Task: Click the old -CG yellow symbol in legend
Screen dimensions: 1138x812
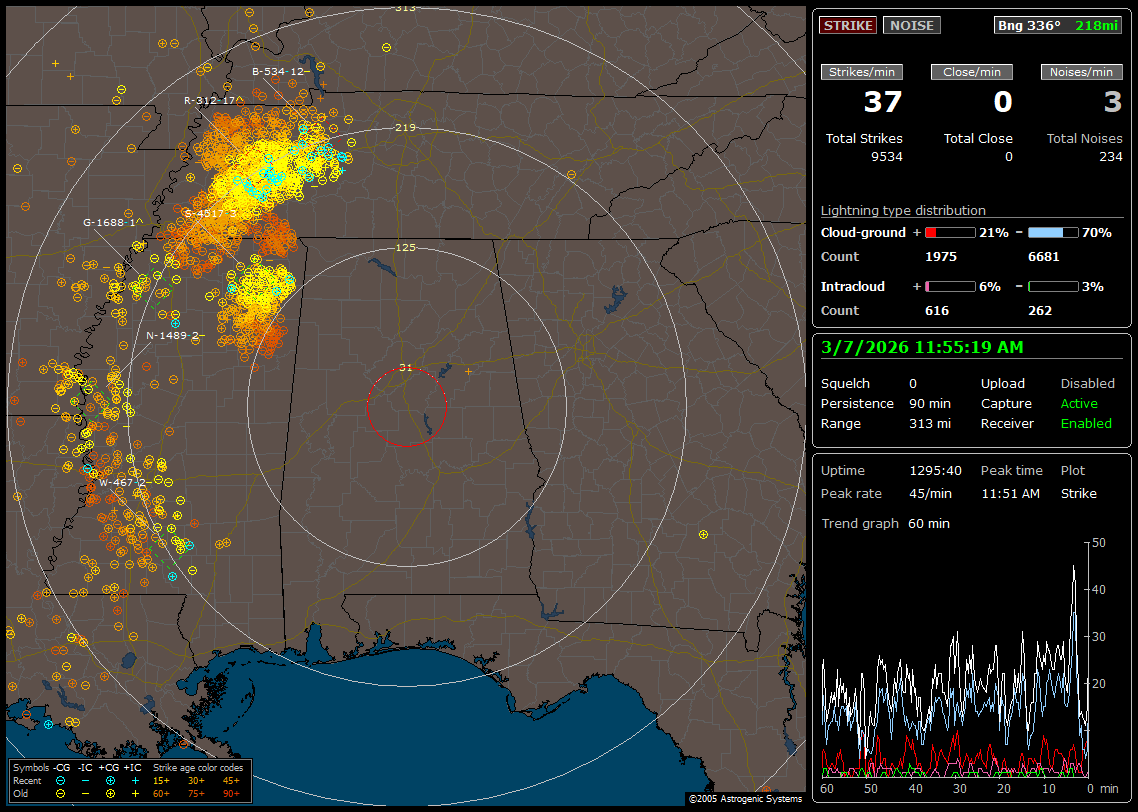Action: tap(61, 793)
